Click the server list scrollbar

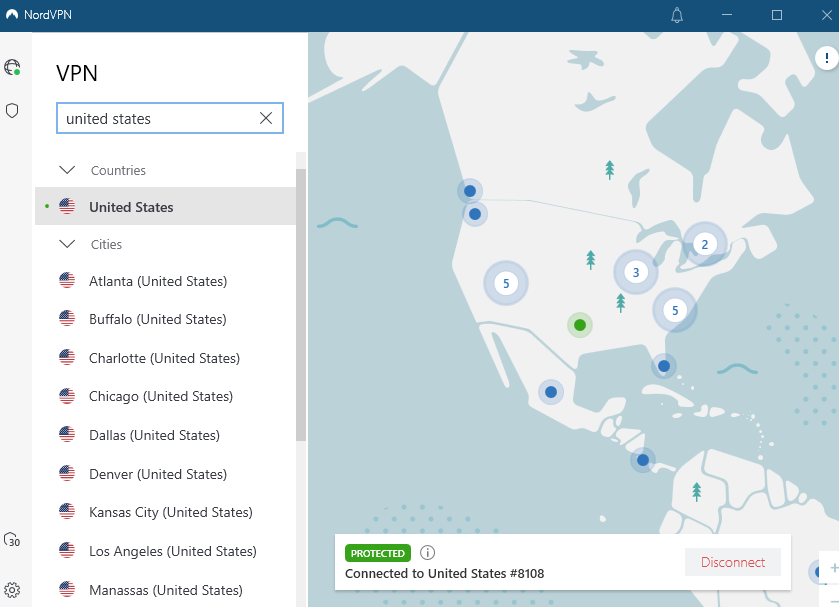click(301, 305)
